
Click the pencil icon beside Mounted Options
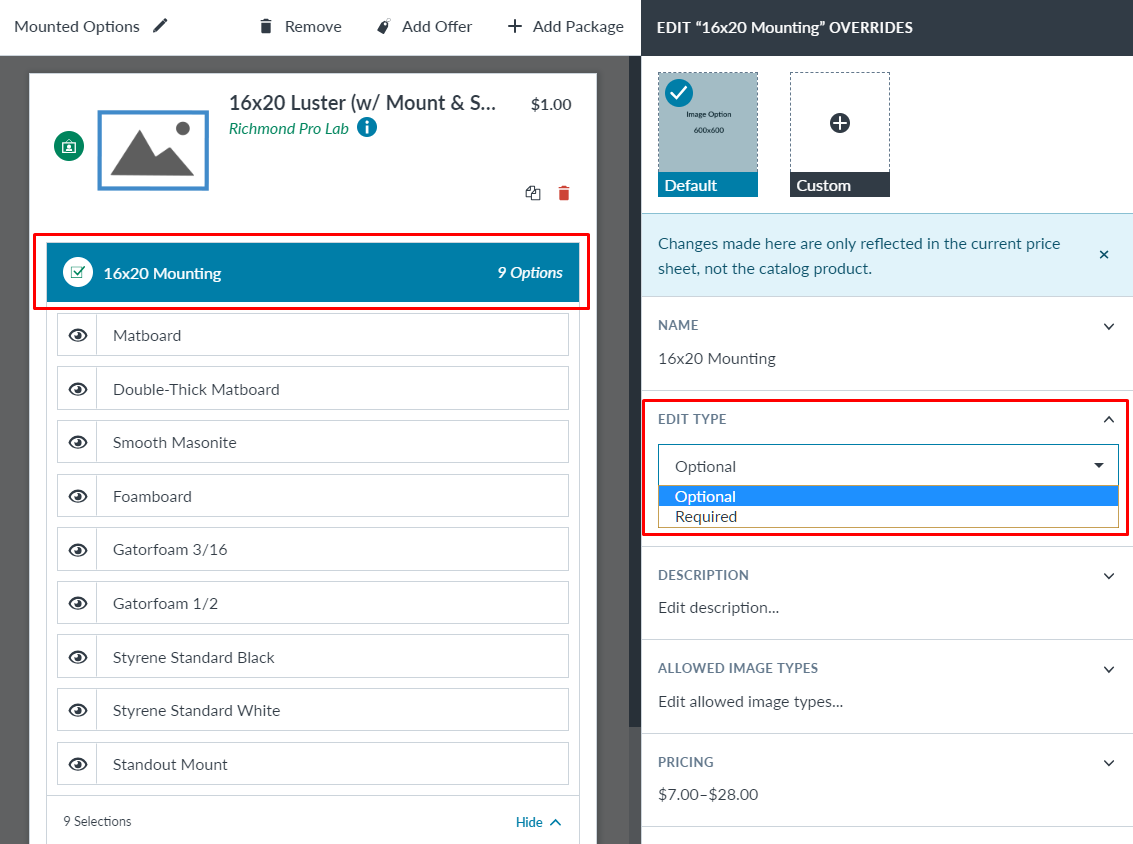(161, 26)
